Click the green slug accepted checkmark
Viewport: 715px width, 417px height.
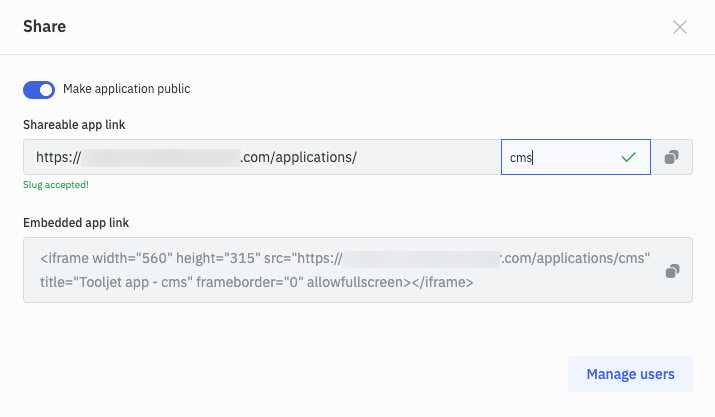628,157
